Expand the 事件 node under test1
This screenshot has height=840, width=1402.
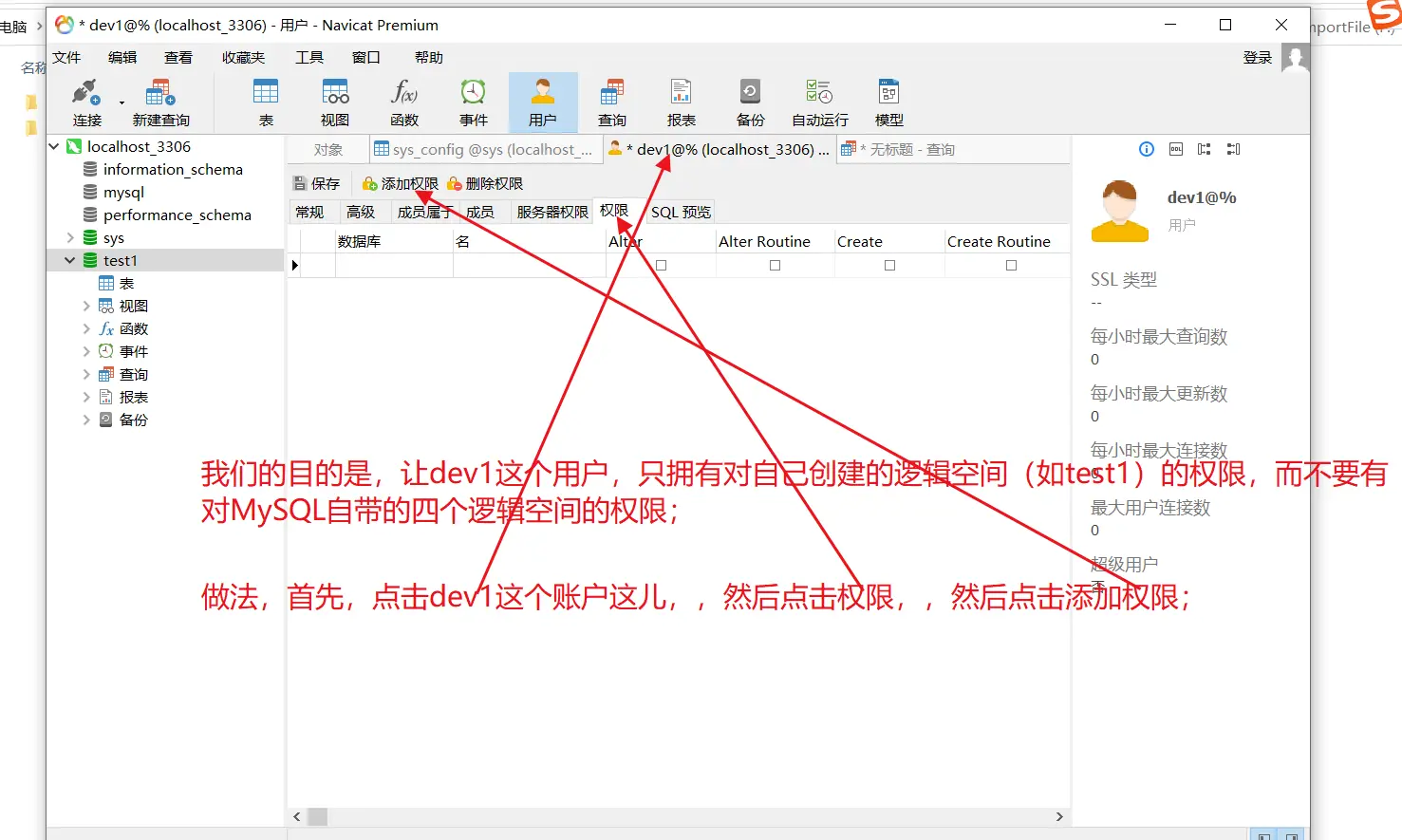pos(86,351)
